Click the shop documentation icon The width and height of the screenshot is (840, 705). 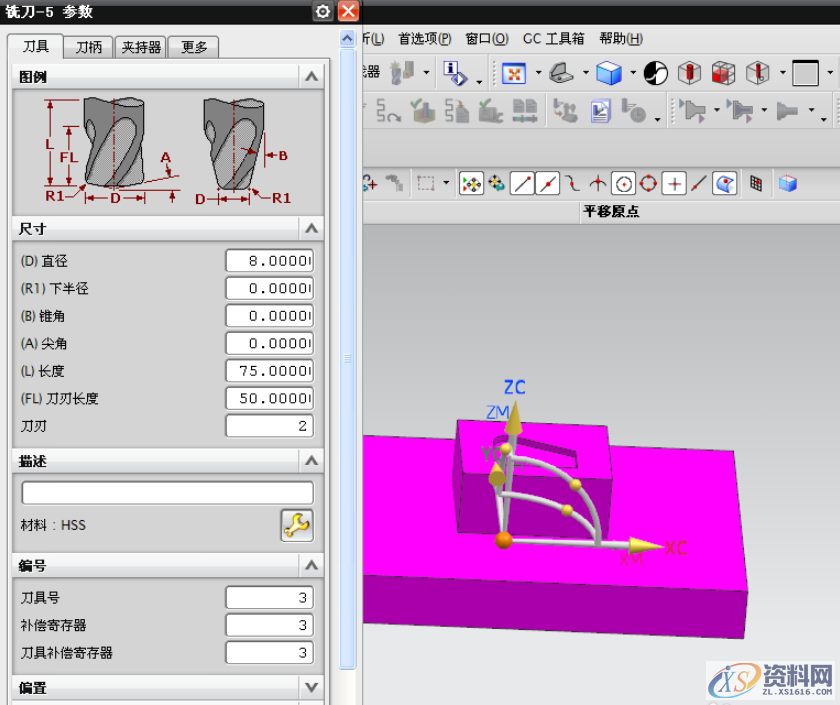point(599,110)
